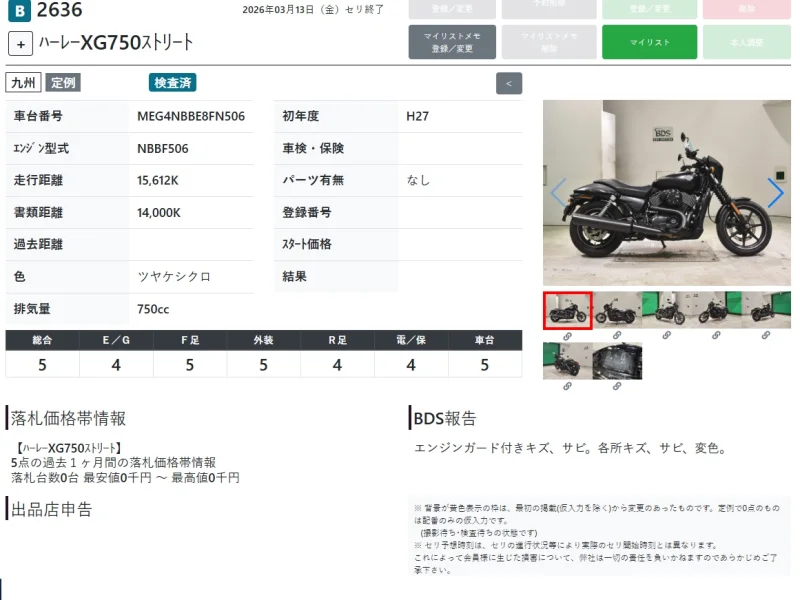The width and height of the screenshot is (800, 600).
Task: Click the 総合 score column header
Action: point(42,340)
